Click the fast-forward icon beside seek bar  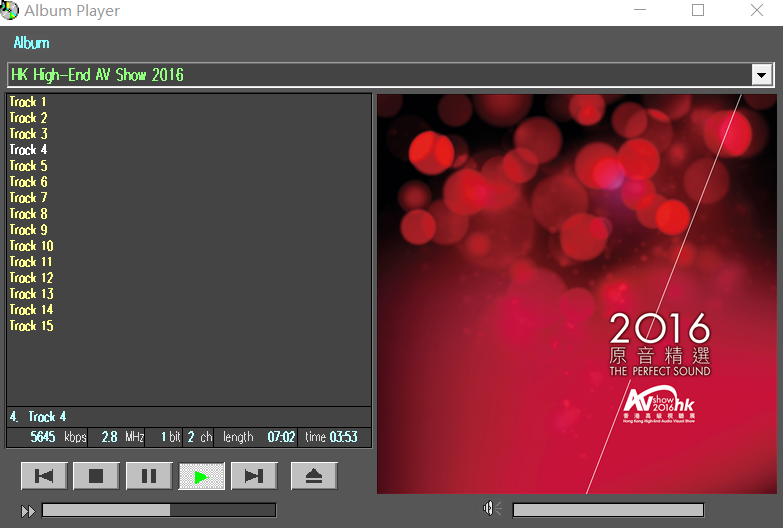(28, 511)
